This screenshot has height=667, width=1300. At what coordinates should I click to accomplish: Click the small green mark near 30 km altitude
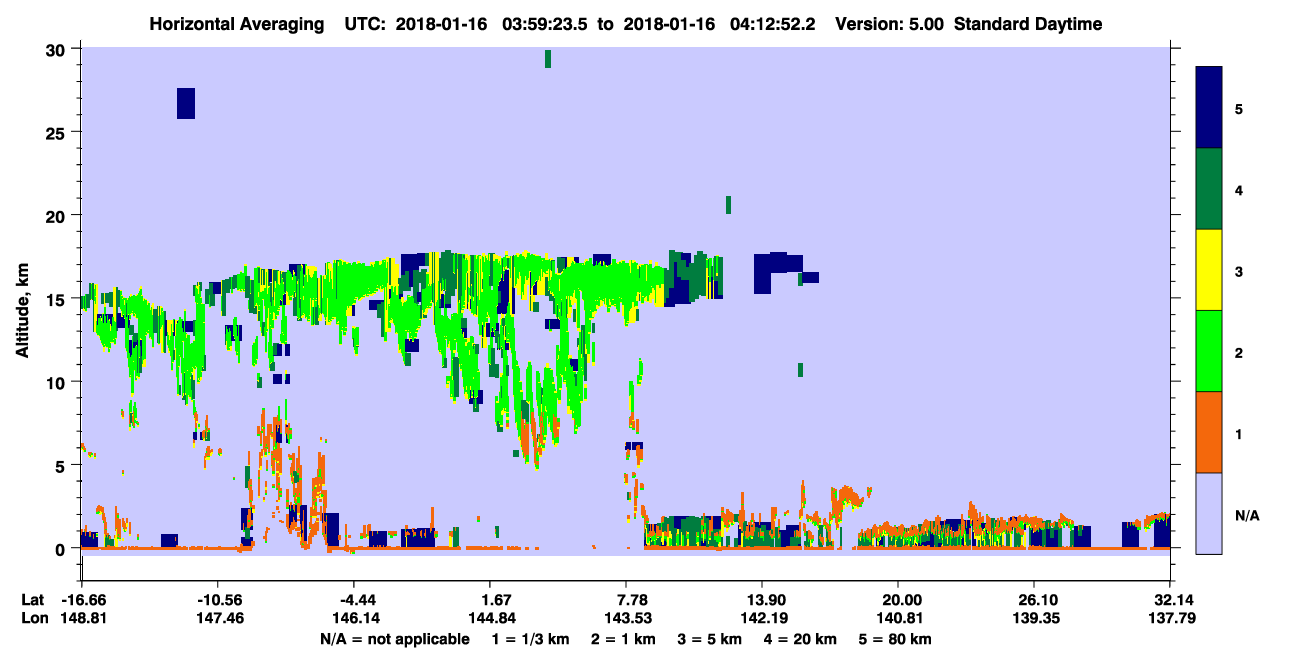(548, 58)
